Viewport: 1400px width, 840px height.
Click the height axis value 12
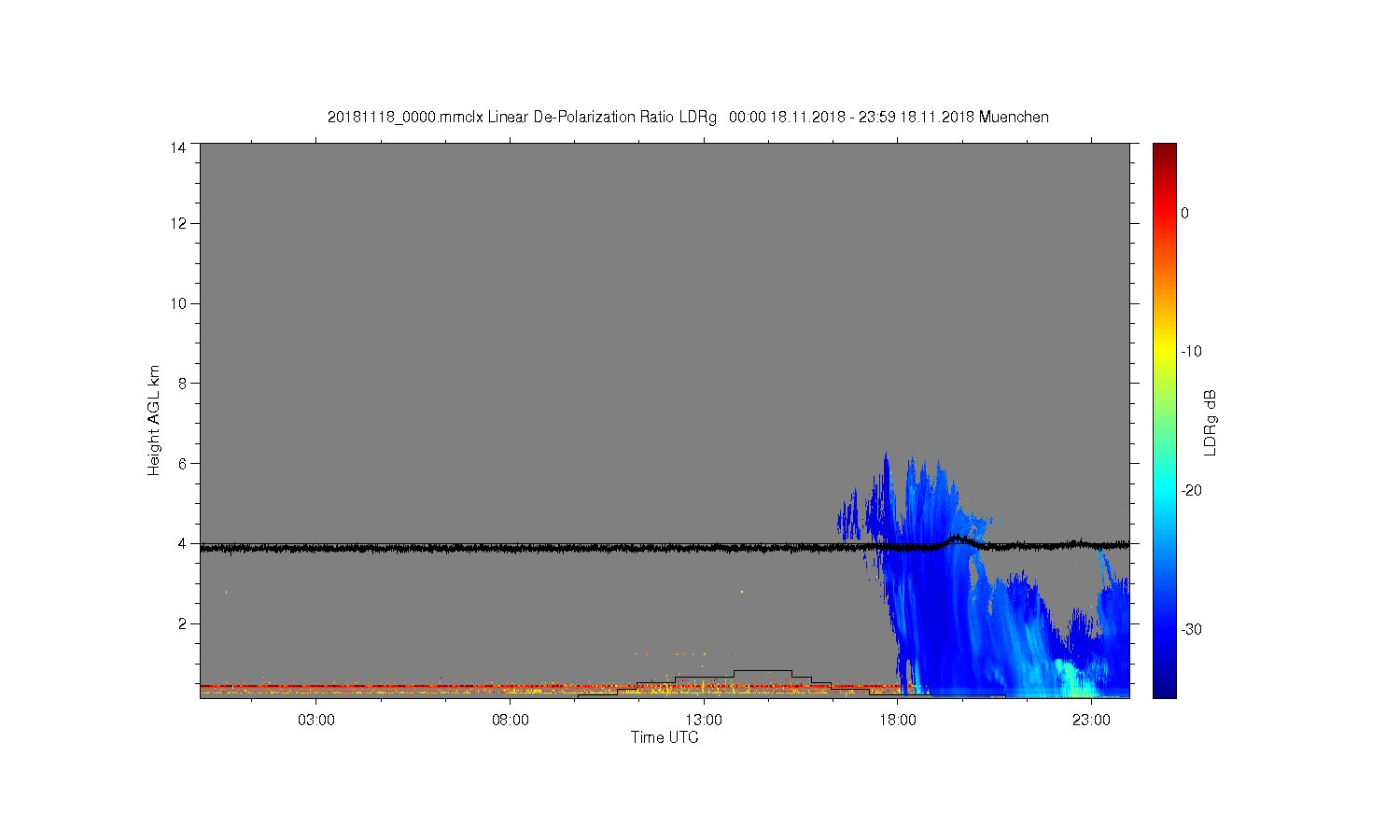click(178, 223)
